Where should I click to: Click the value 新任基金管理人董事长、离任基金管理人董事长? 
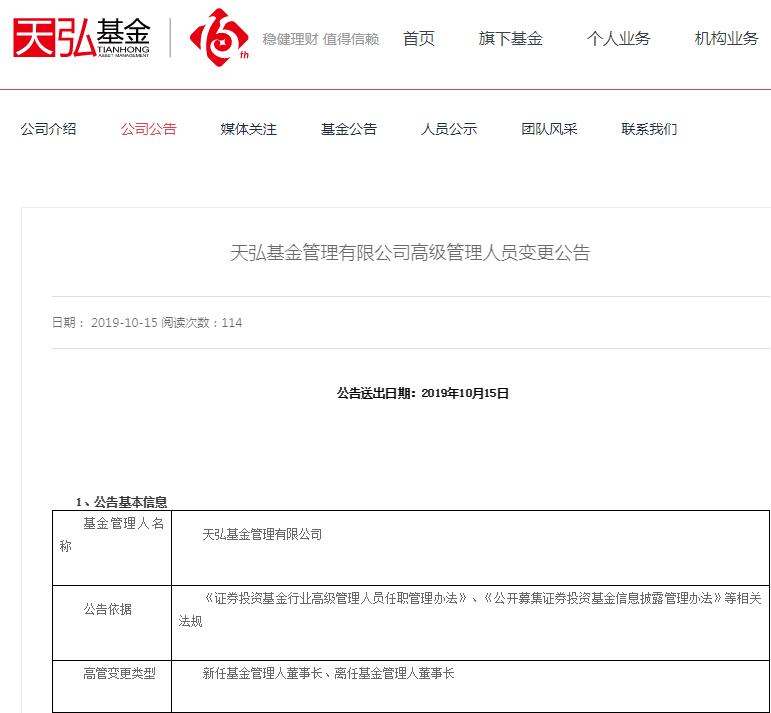[x=328, y=673]
